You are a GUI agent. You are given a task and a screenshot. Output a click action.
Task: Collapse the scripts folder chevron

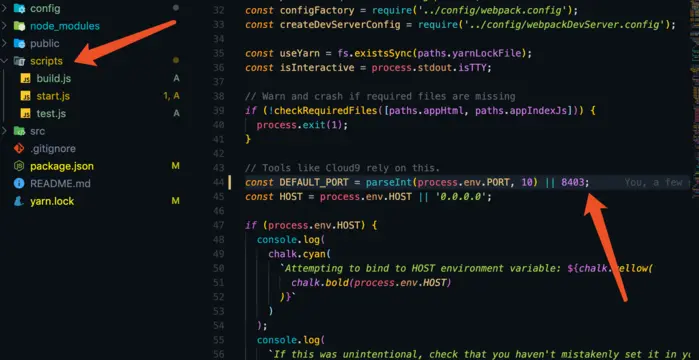[x=4, y=61]
